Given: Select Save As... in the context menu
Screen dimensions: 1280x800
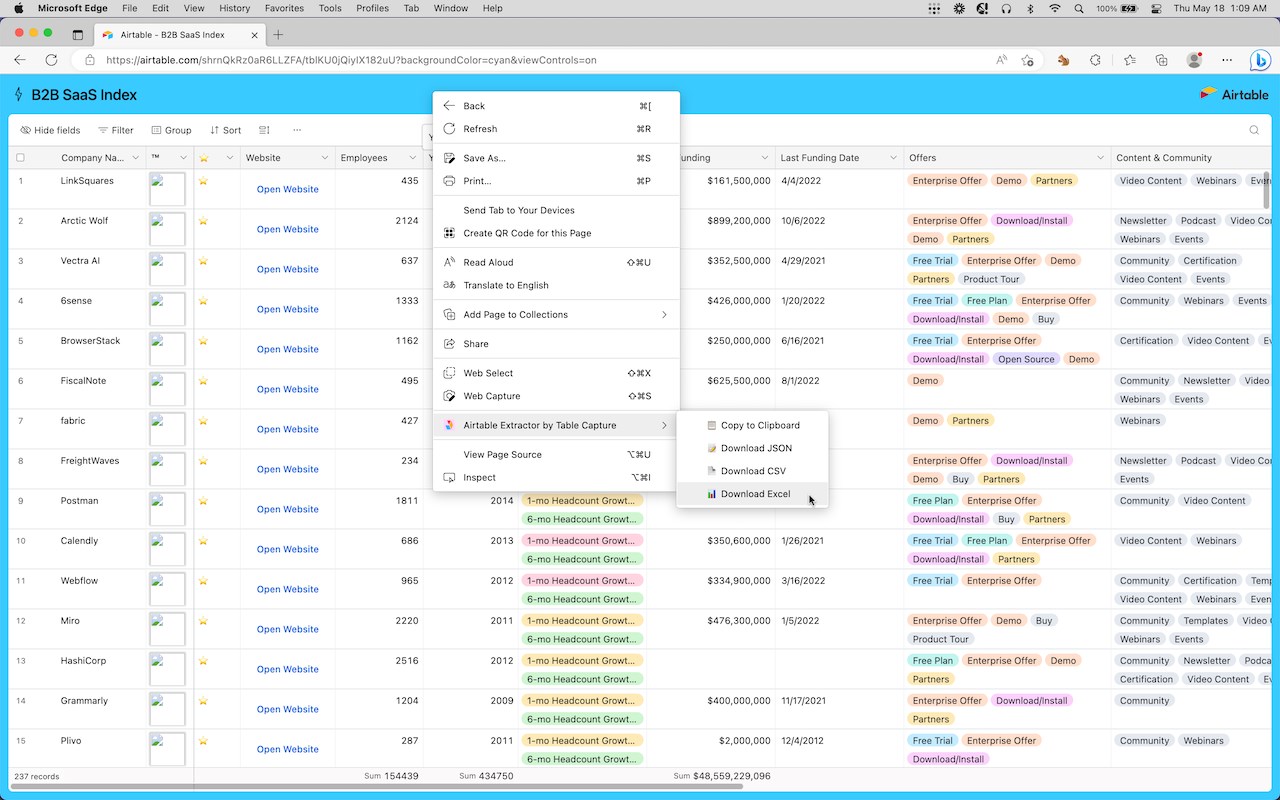Looking at the screenshot, I should (556, 158).
